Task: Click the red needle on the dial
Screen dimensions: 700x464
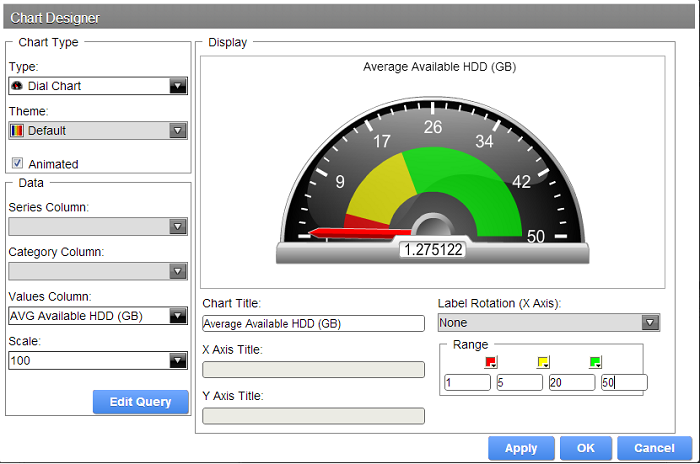Action: [359, 233]
